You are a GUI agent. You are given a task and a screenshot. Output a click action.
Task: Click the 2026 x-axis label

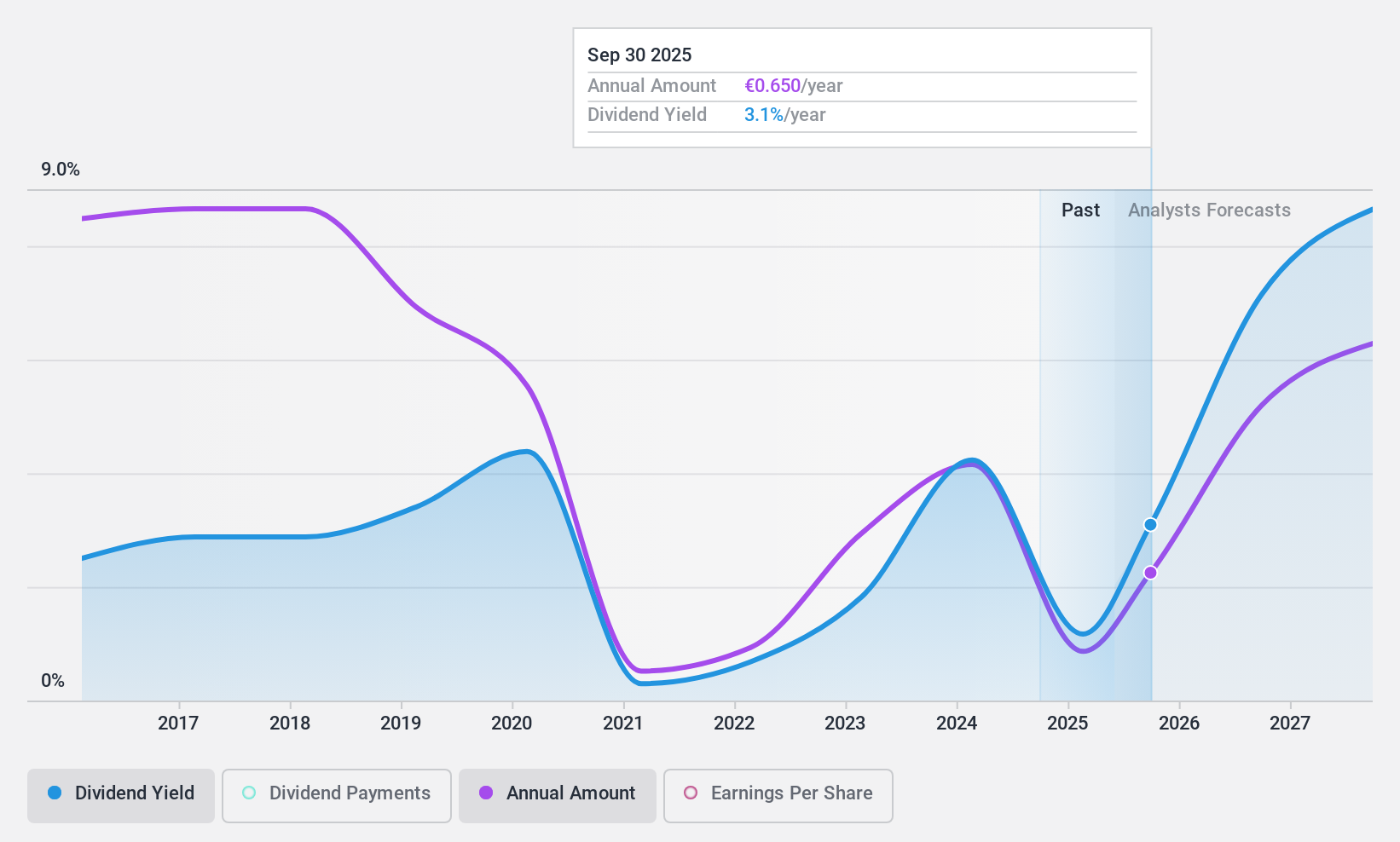tap(1179, 724)
